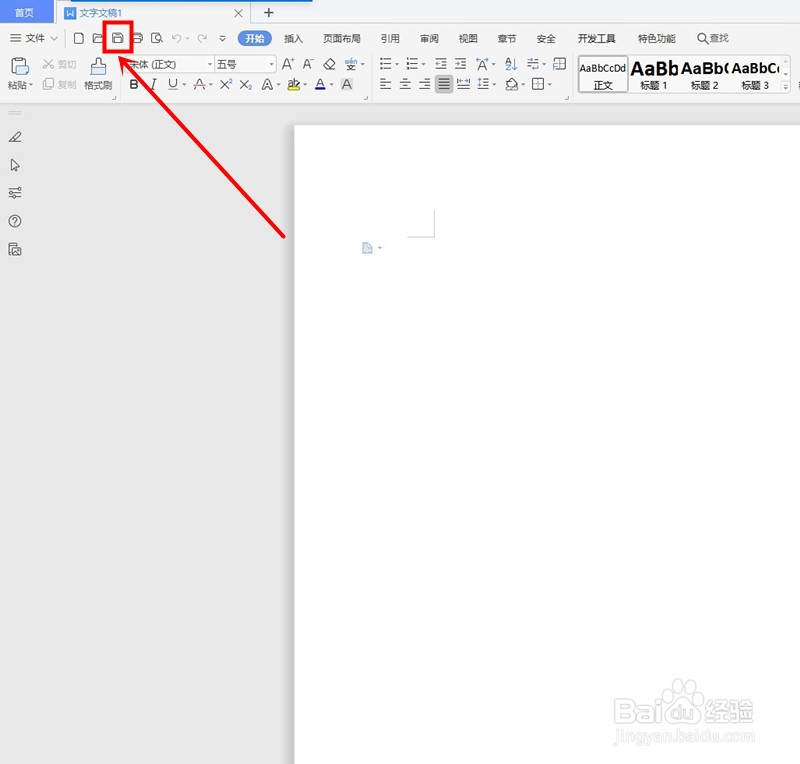Open the pinyin guide (wén) tool
Viewport: 800px width, 764px height.
click(x=351, y=64)
